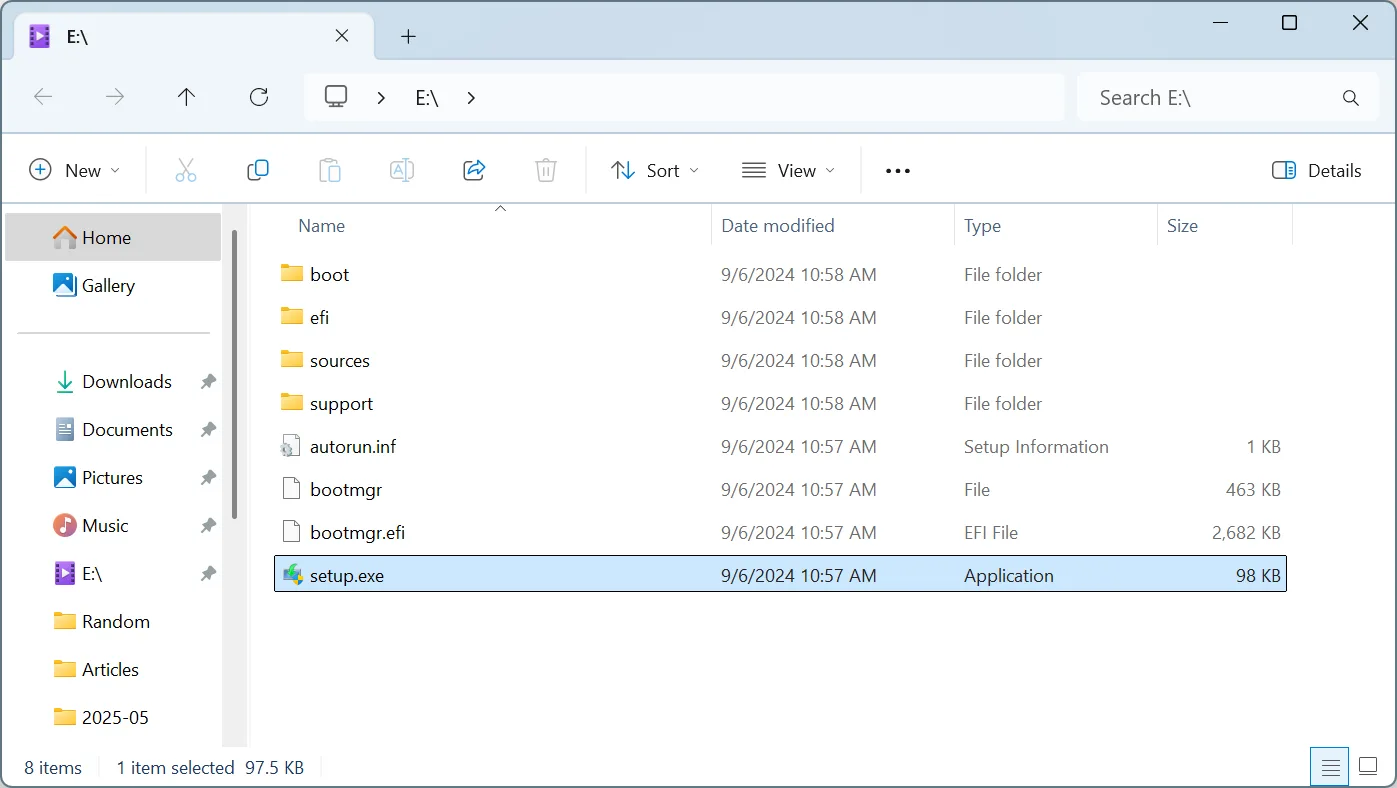Click the Share icon in toolbar

tap(474, 171)
